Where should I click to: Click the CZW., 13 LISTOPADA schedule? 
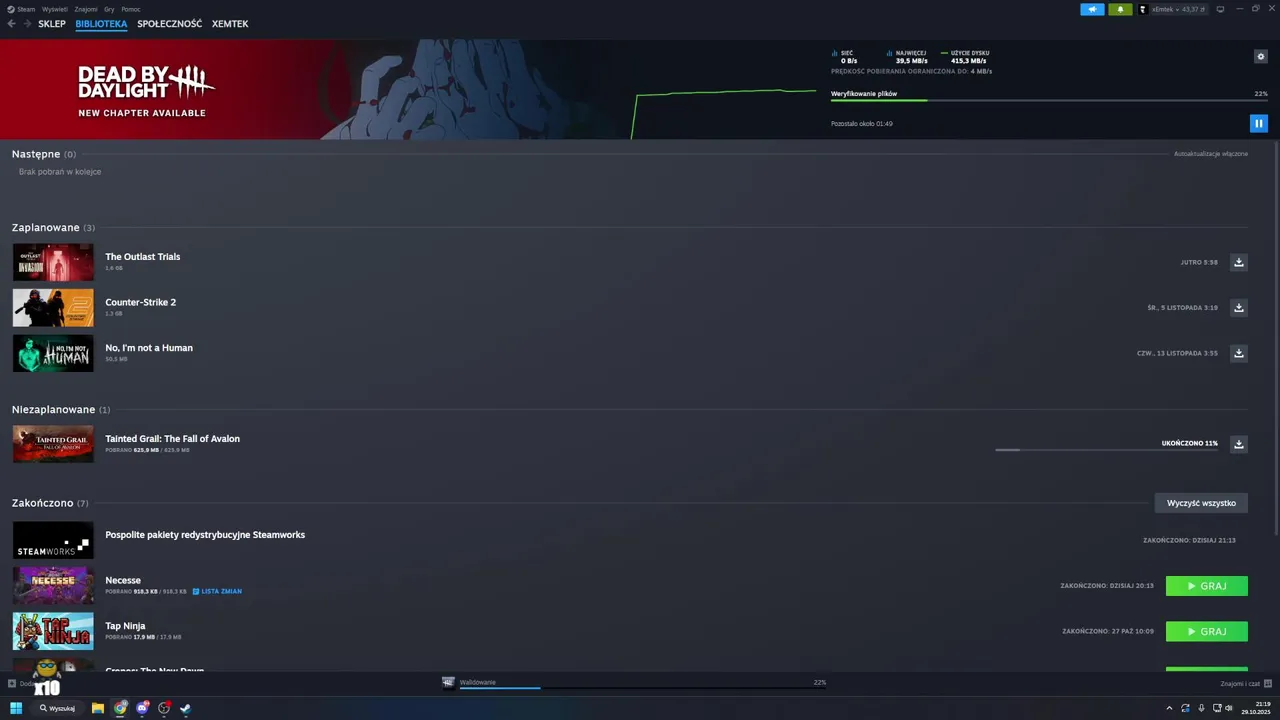point(1177,353)
